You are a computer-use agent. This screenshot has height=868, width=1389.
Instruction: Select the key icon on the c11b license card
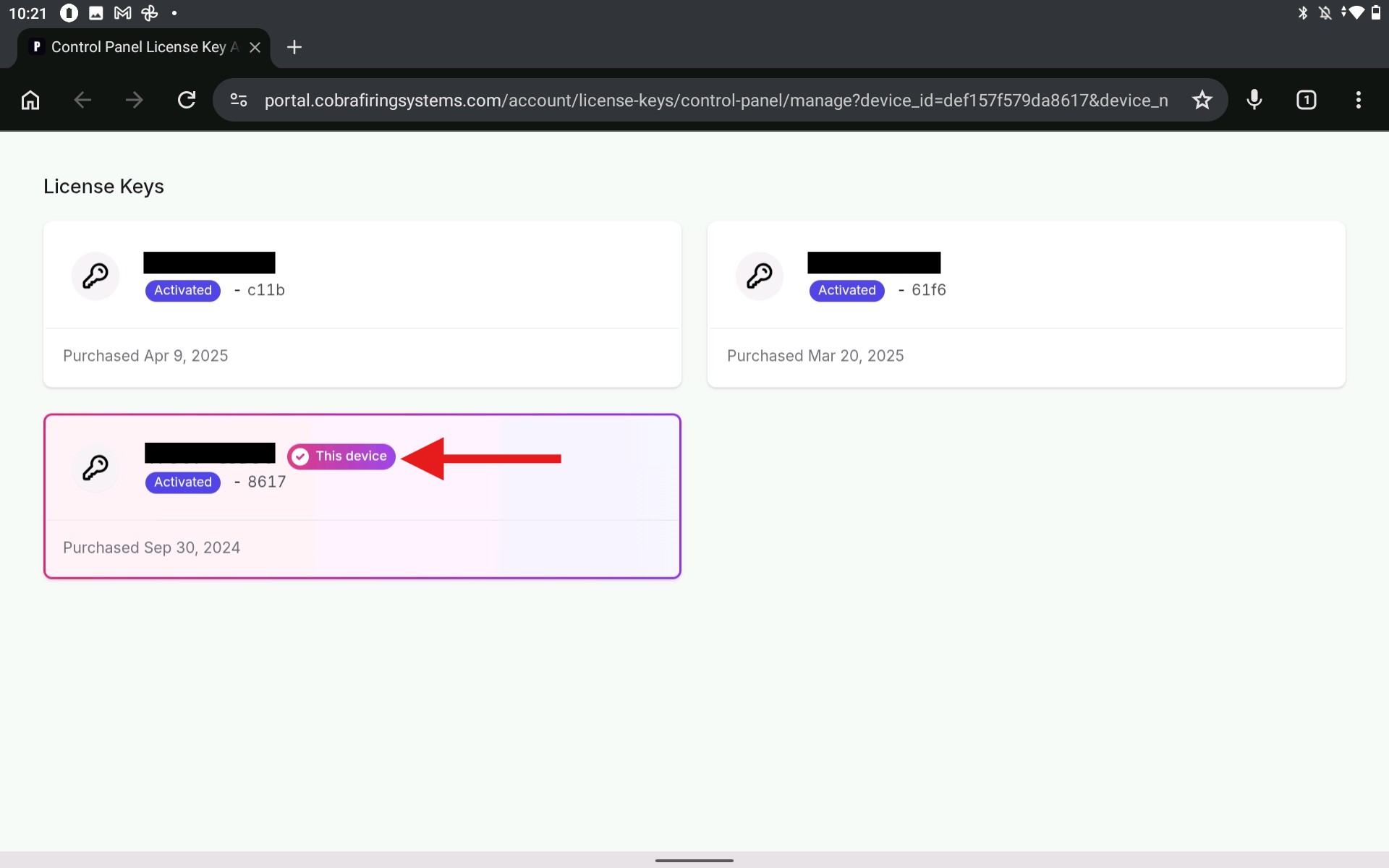(x=95, y=276)
